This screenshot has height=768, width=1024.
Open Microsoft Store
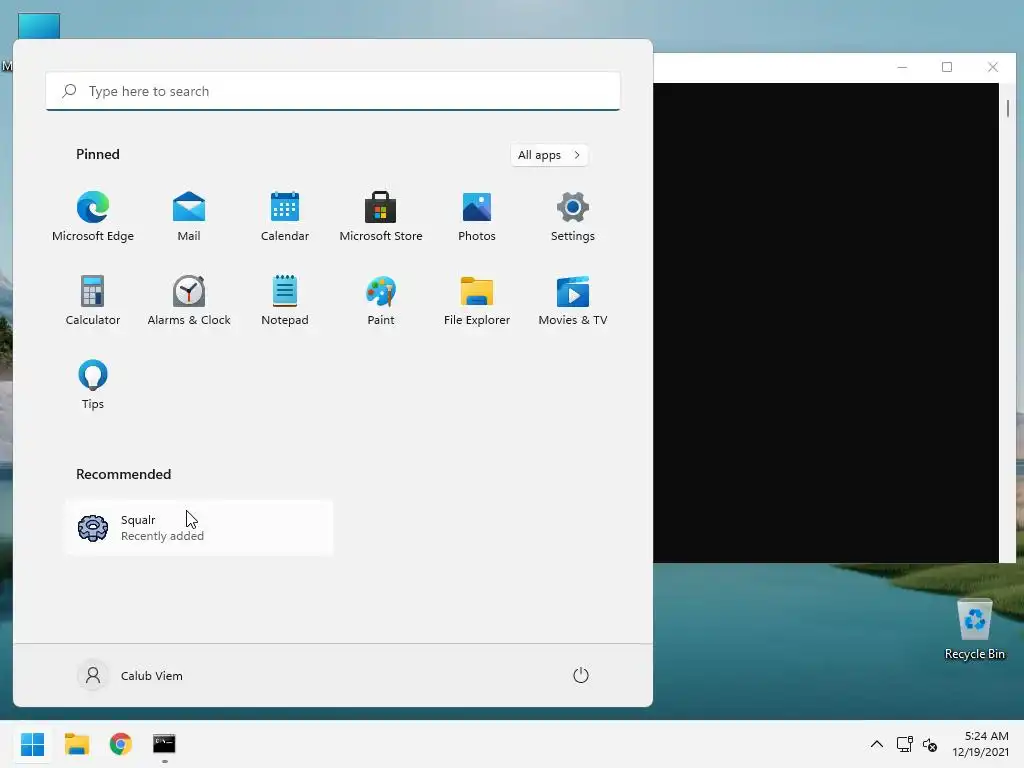(381, 217)
